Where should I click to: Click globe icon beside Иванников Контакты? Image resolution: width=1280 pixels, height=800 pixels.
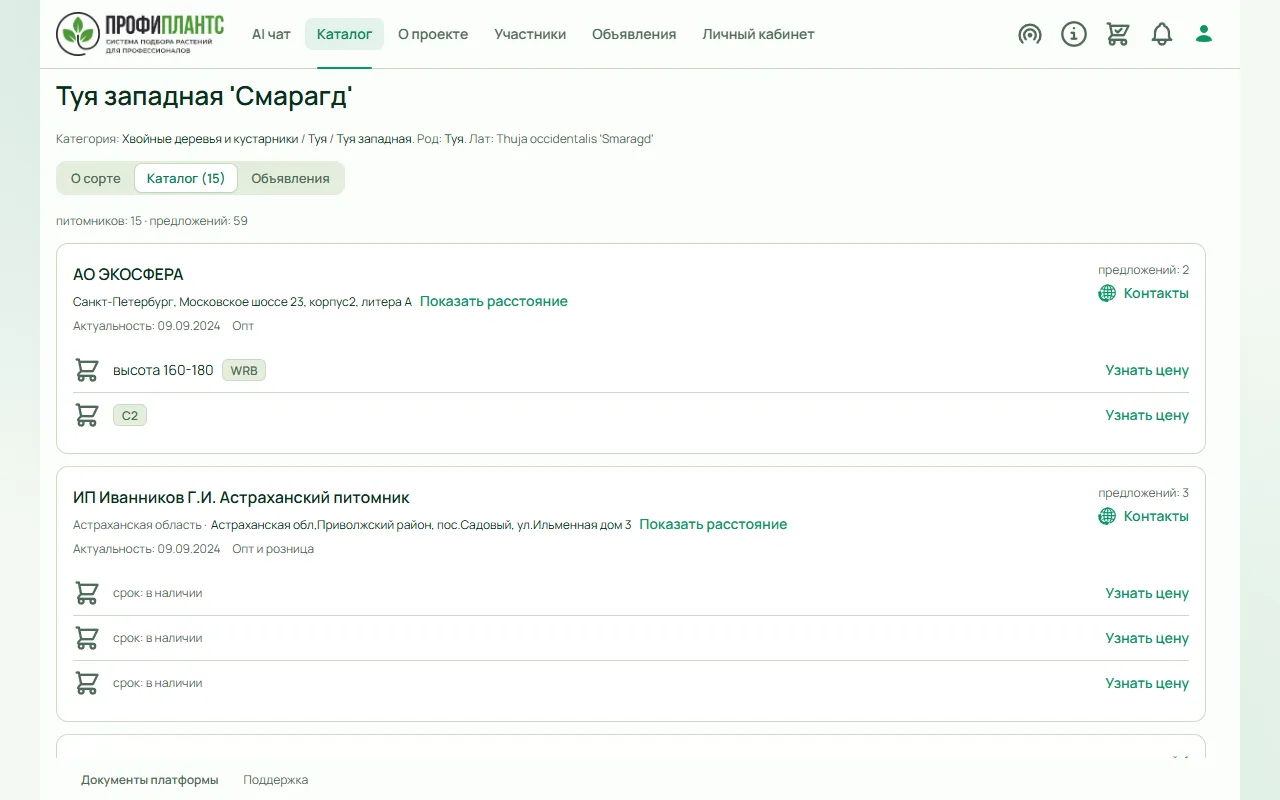[1107, 516]
